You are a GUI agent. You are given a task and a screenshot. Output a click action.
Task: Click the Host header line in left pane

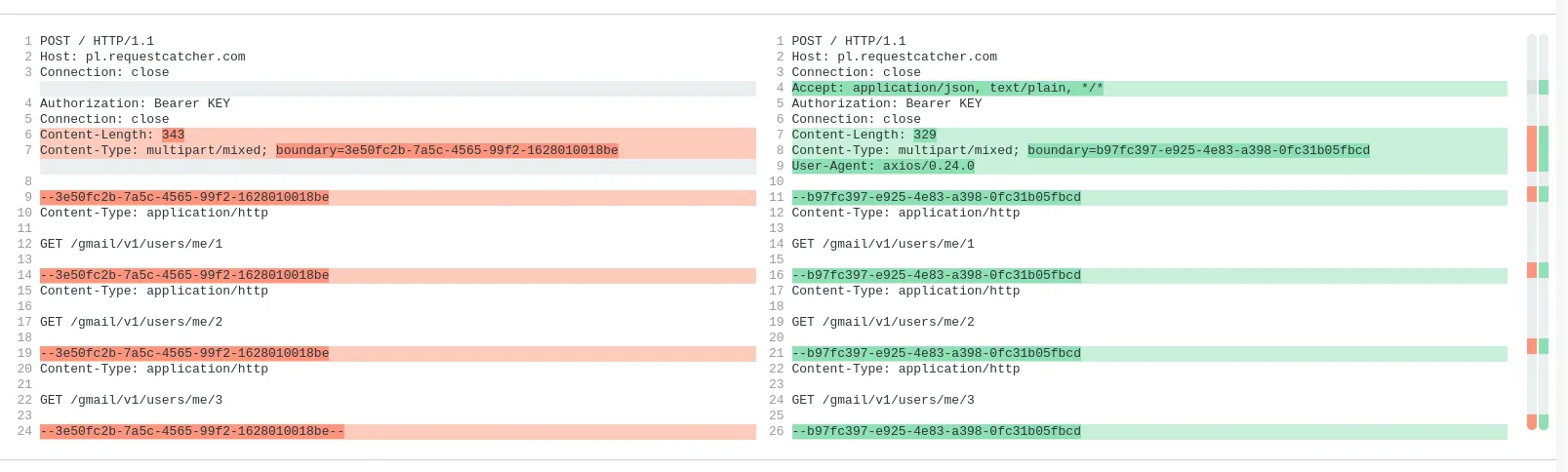click(142, 57)
